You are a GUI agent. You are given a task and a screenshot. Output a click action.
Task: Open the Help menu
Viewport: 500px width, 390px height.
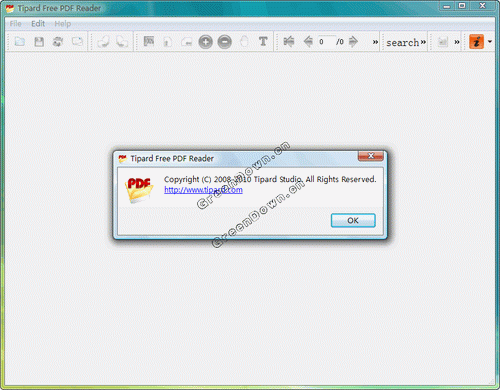pyautogui.click(x=63, y=24)
